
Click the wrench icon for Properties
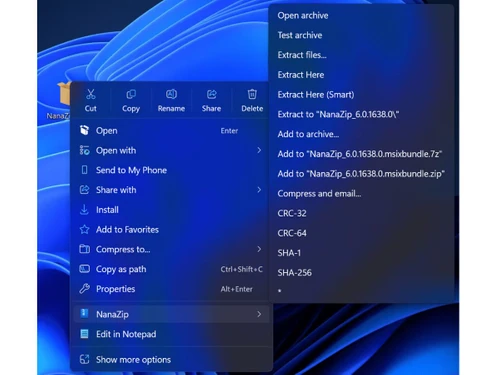click(x=84, y=288)
